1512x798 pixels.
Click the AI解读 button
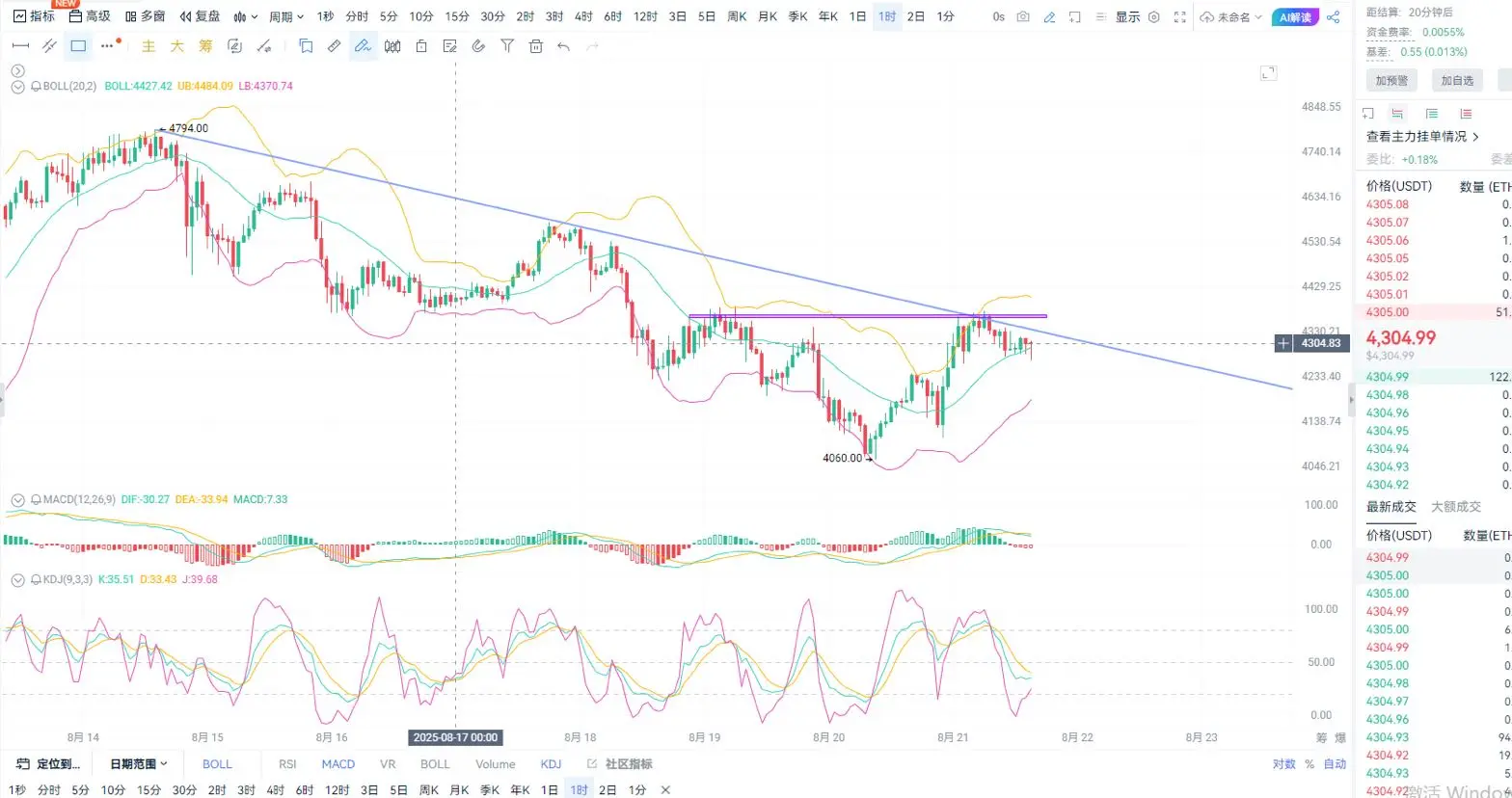tap(1295, 16)
